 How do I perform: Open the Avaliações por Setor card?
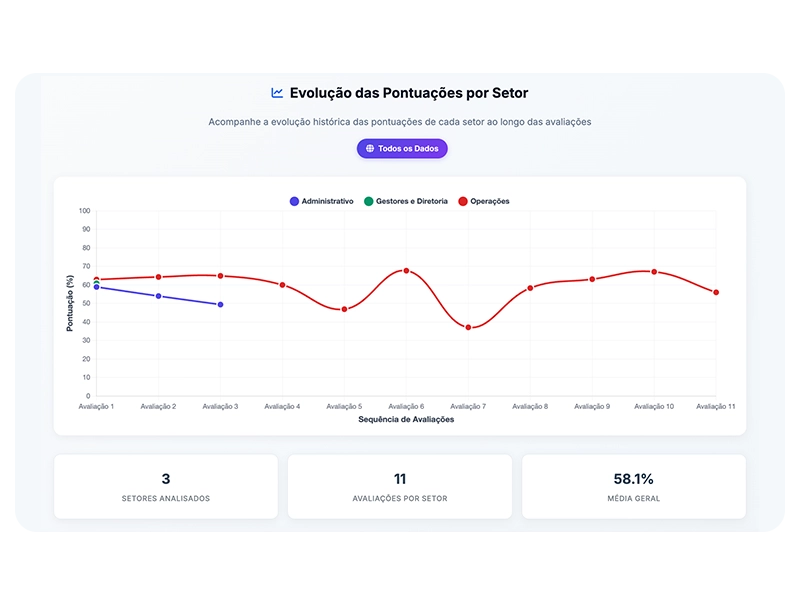coord(400,486)
